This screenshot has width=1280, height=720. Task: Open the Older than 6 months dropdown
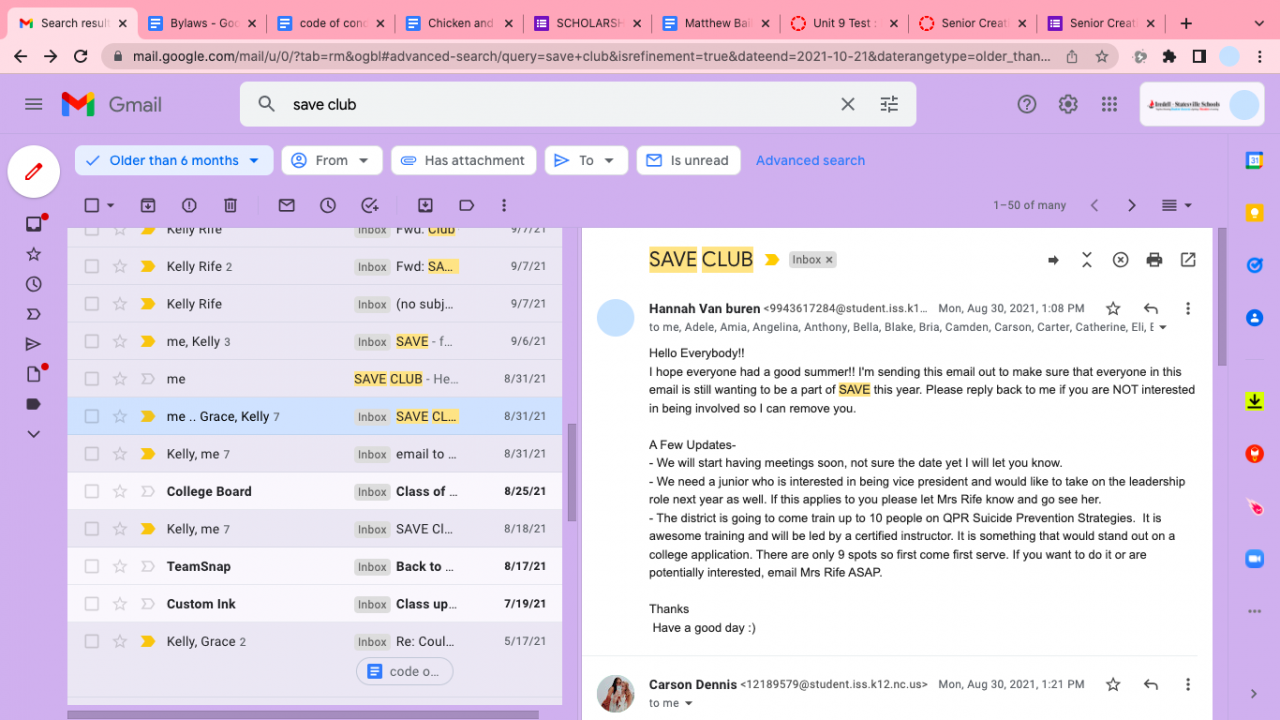[x=174, y=160]
